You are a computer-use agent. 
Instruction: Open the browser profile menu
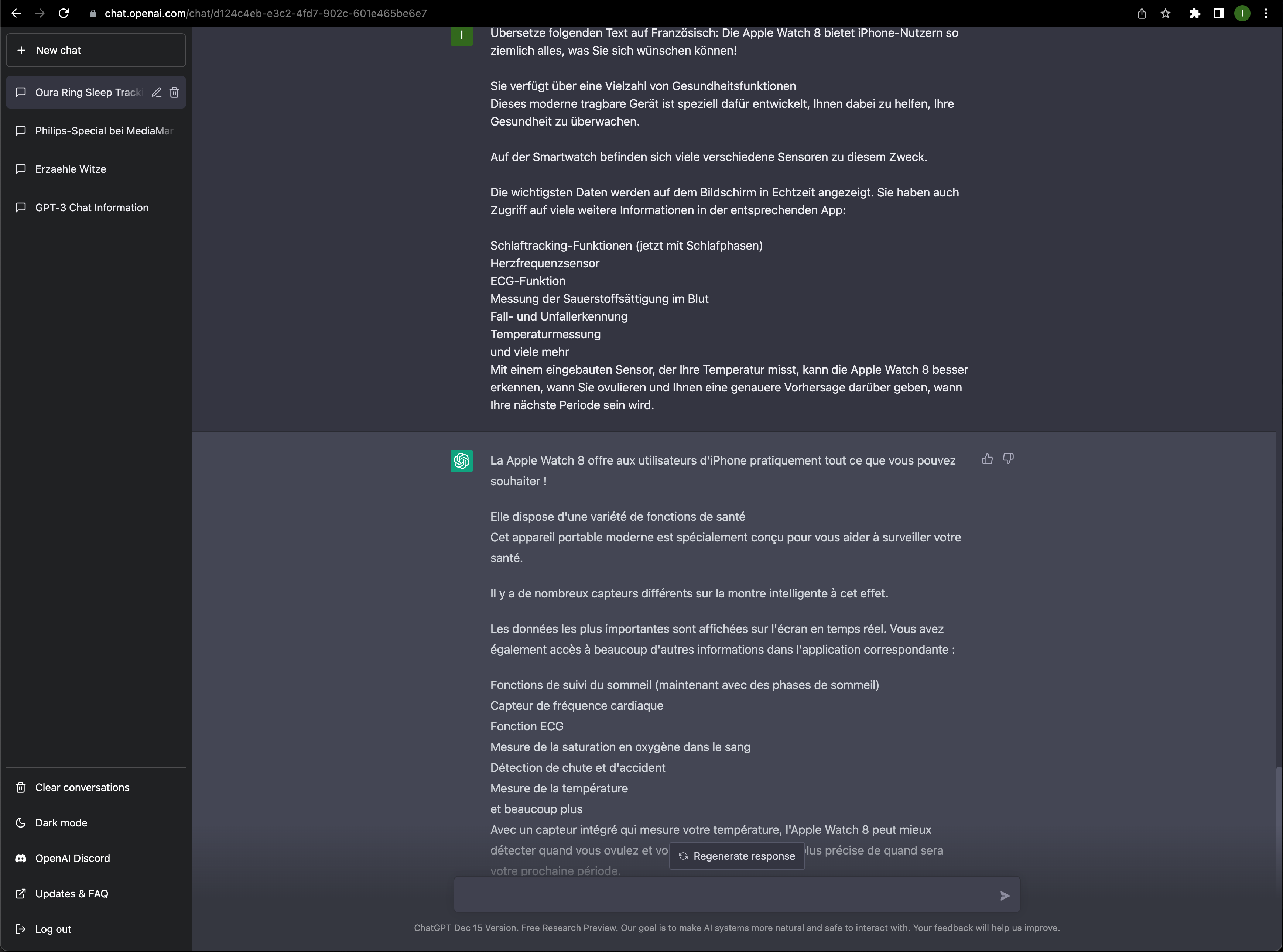pos(1242,13)
